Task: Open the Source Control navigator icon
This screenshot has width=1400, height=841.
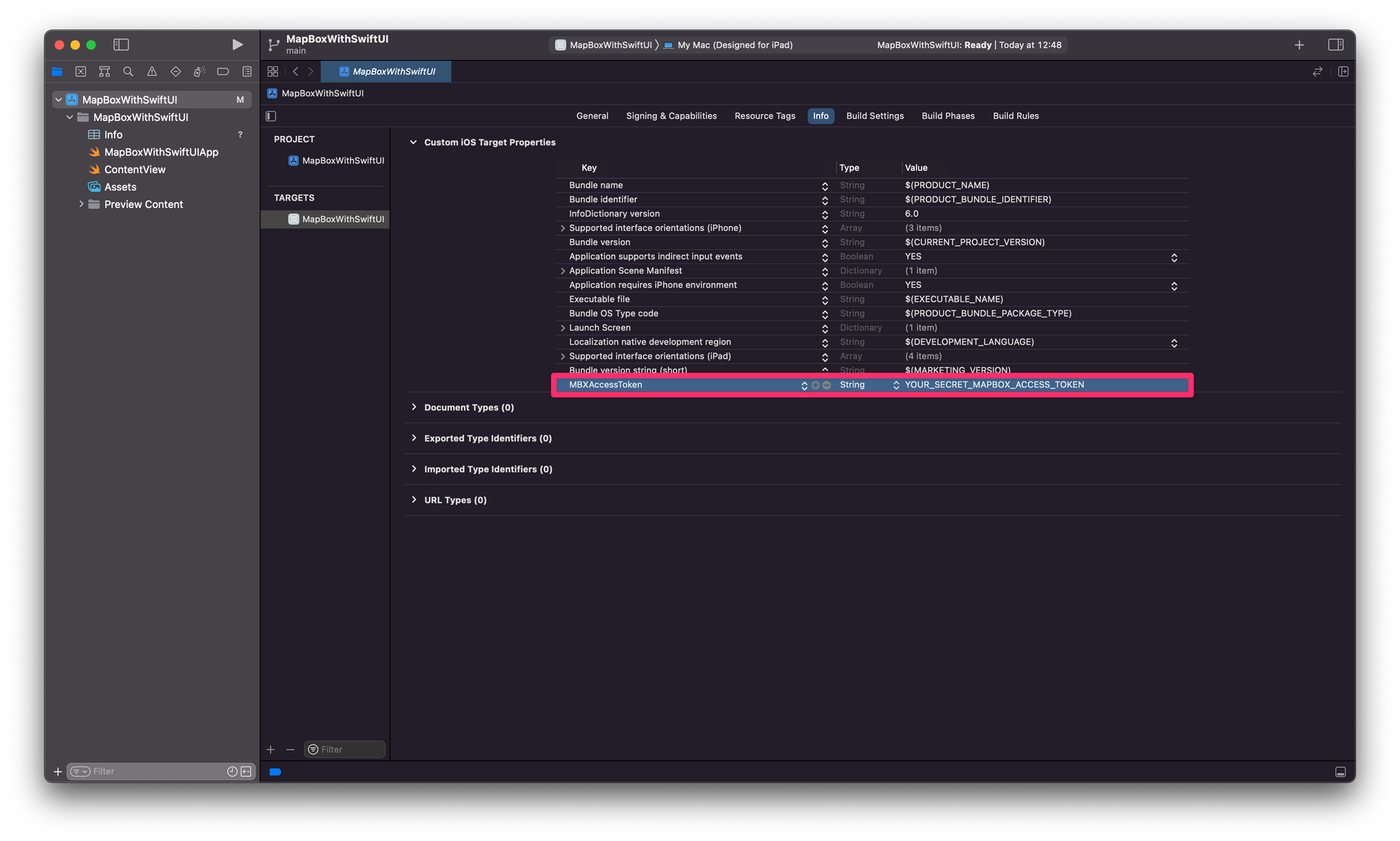Action: click(80, 71)
